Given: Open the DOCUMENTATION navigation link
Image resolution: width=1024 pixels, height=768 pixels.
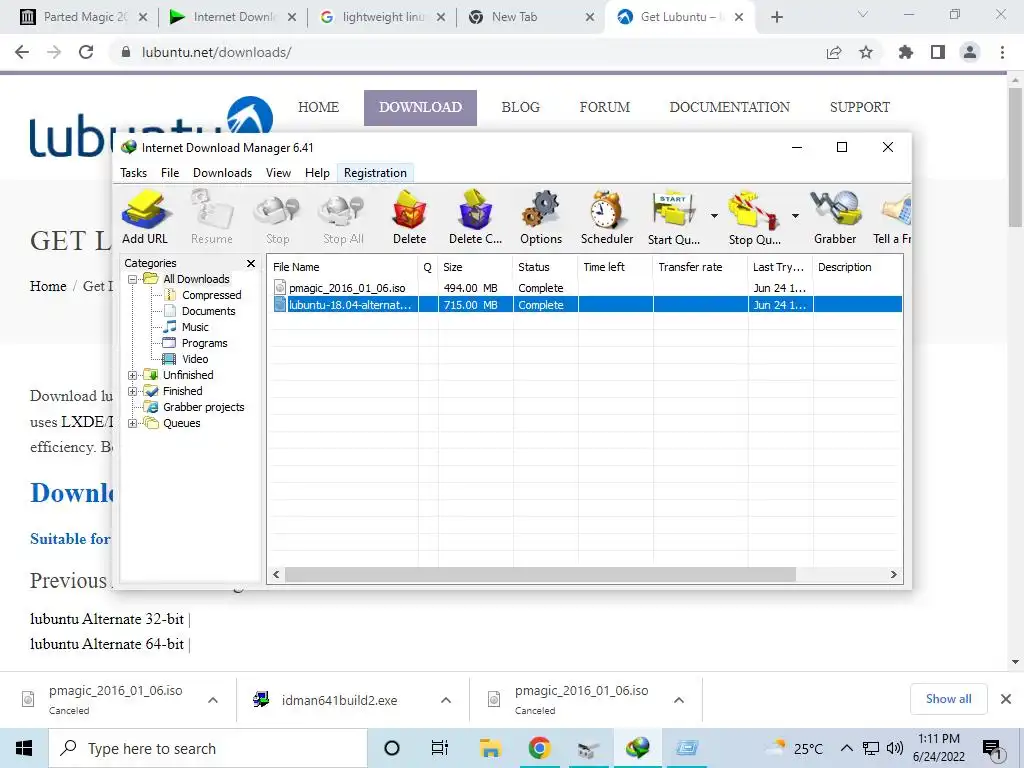Looking at the screenshot, I should tap(729, 107).
